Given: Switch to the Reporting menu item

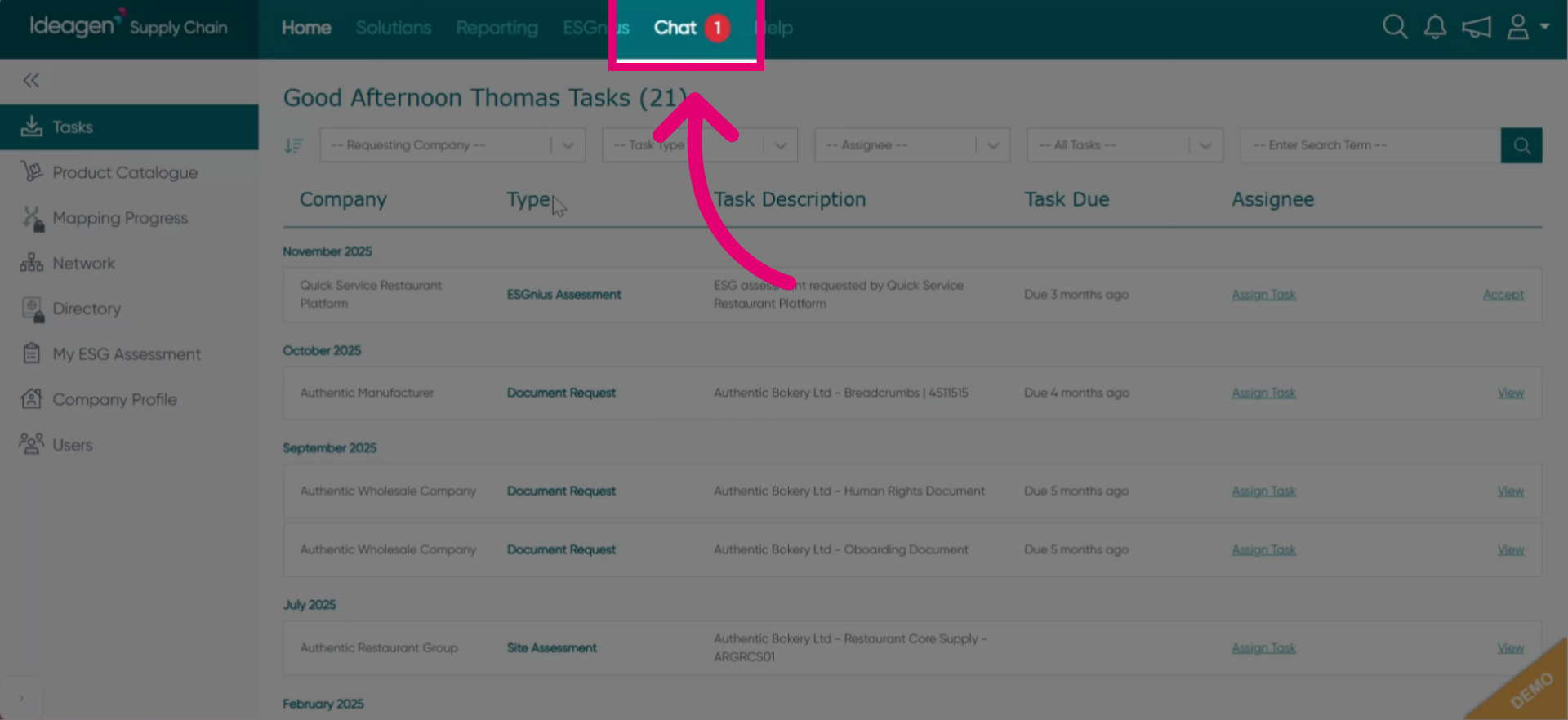Looking at the screenshot, I should click(497, 28).
